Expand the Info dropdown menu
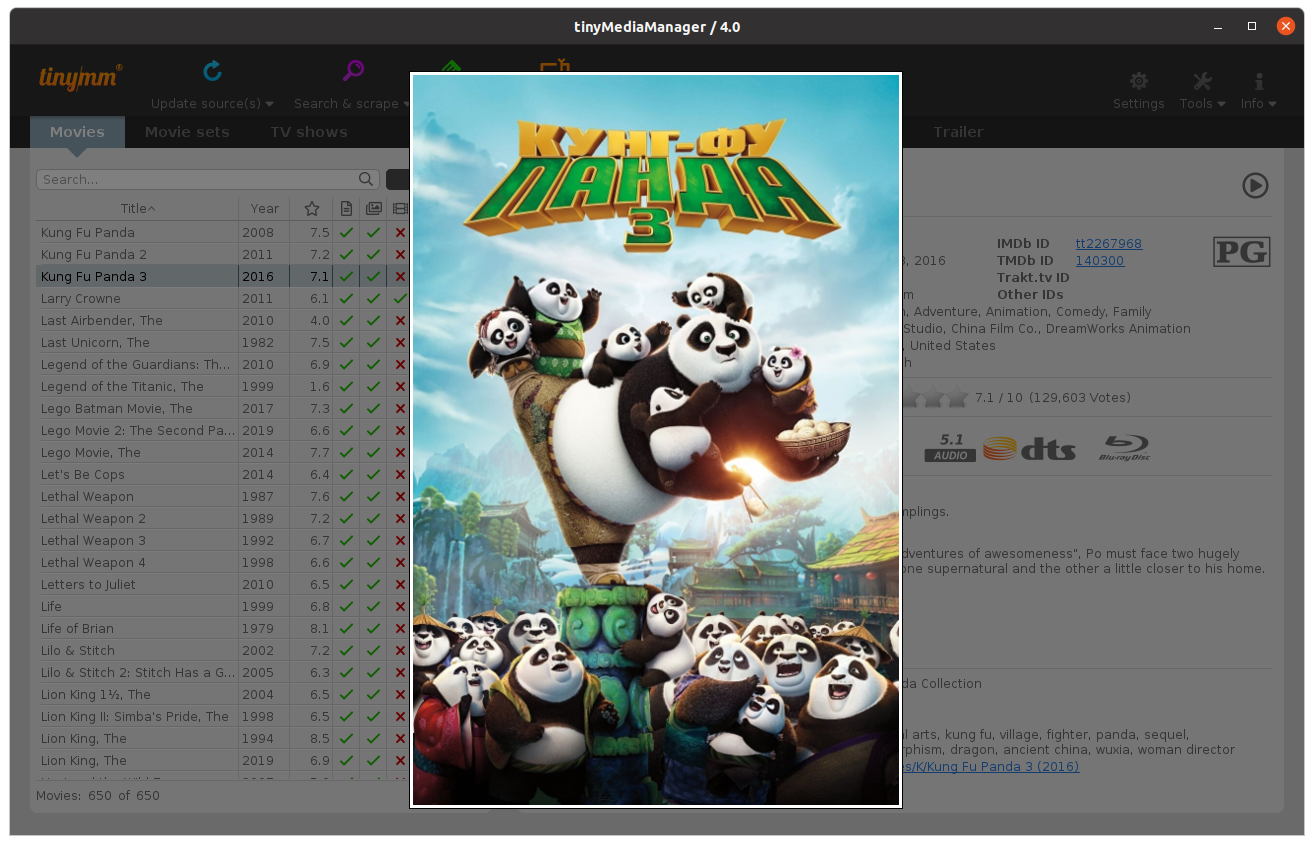The height and width of the screenshot is (845, 1314). point(1273,104)
